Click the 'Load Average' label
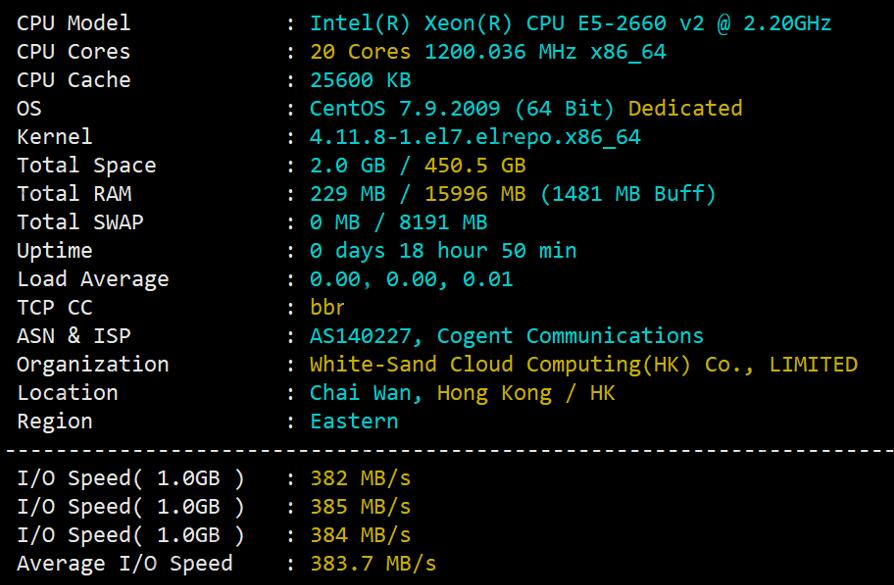Screen dimensions: 894x585 click(93, 279)
